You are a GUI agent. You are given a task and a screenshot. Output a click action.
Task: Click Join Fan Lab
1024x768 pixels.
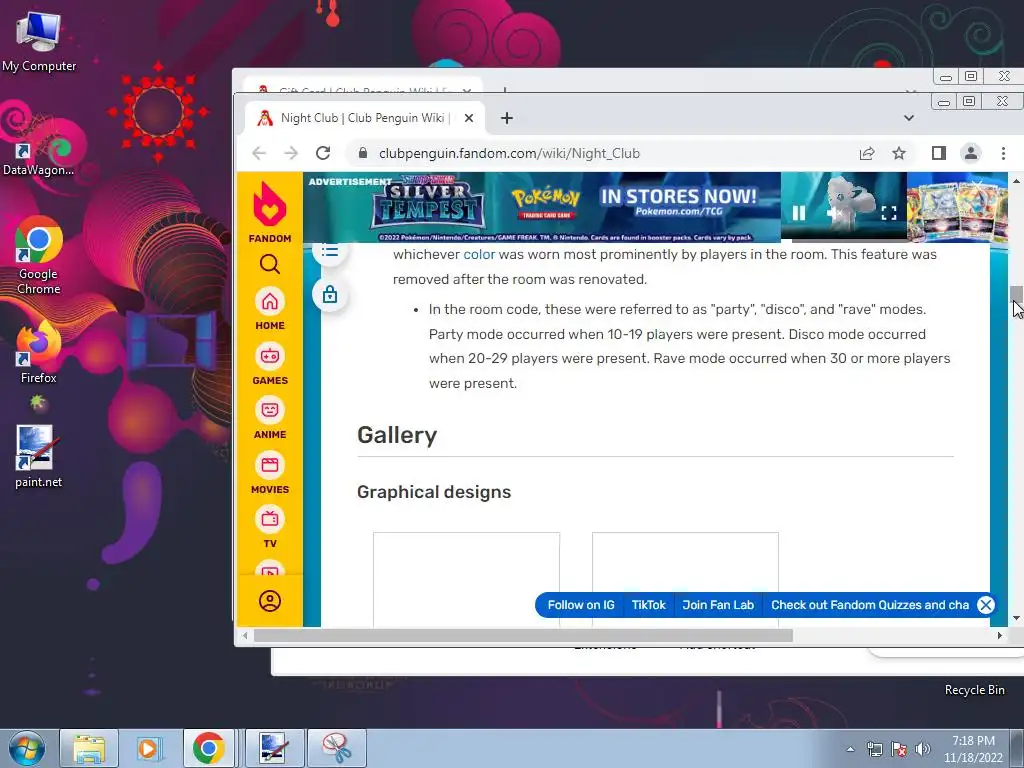pos(718,605)
